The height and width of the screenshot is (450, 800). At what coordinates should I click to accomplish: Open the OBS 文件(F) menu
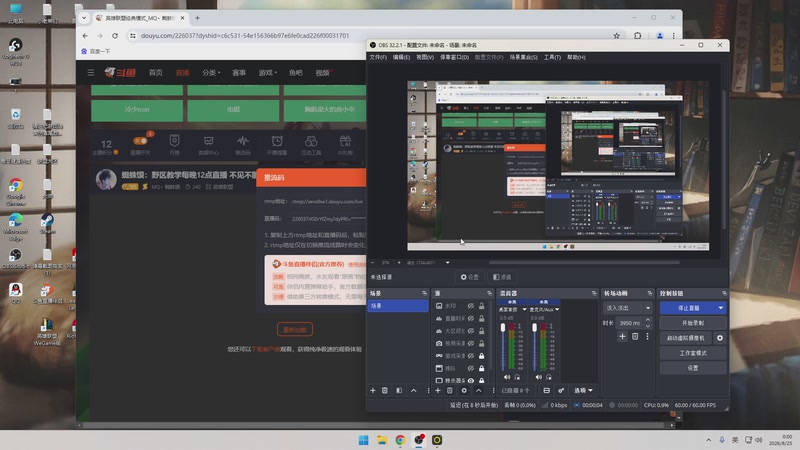pos(378,57)
